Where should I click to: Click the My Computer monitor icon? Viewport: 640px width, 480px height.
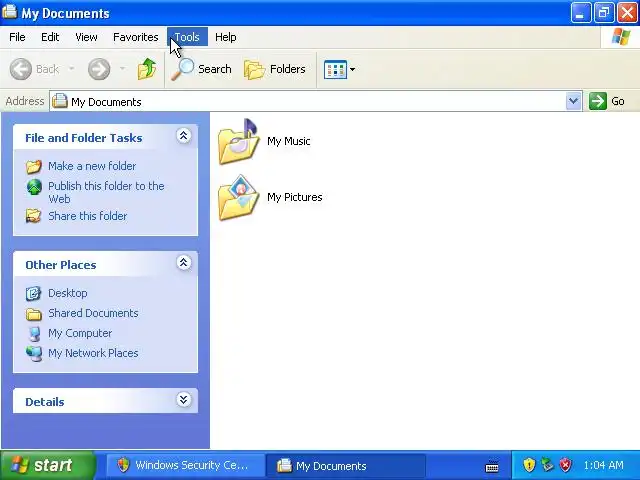[35, 334]
